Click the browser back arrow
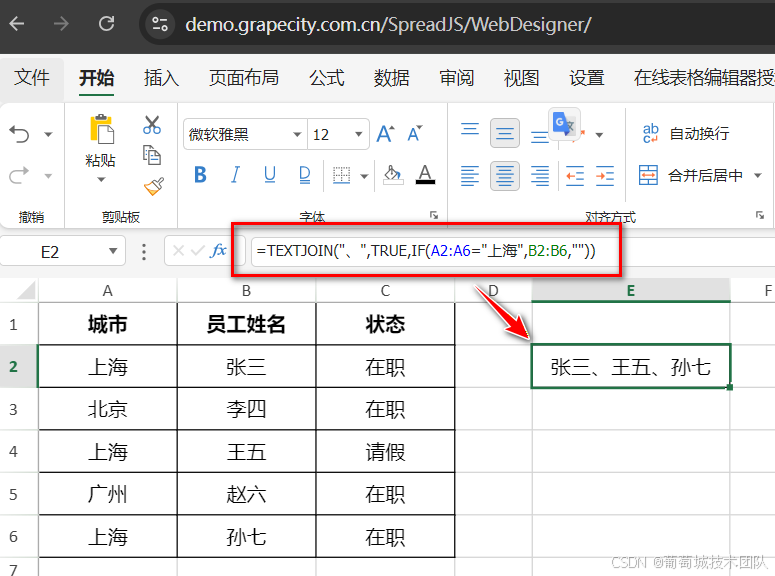This screenshot has height=576, width=775. pos(17,23)
